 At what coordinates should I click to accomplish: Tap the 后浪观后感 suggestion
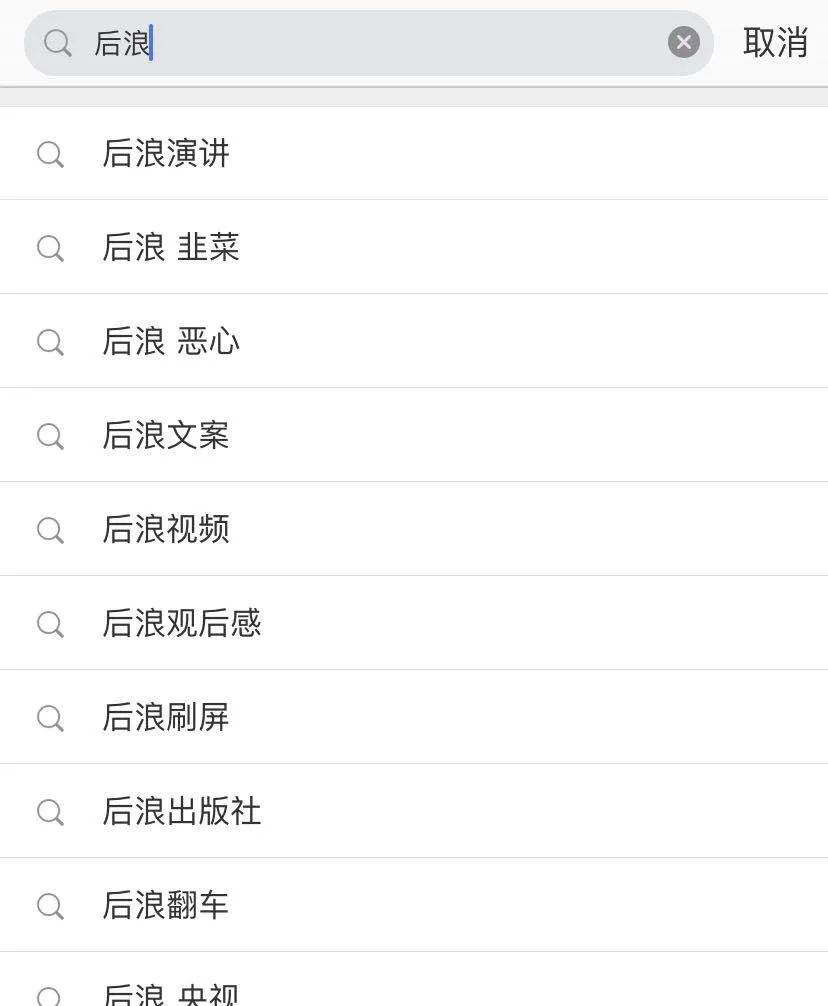(x=414, y=623)
